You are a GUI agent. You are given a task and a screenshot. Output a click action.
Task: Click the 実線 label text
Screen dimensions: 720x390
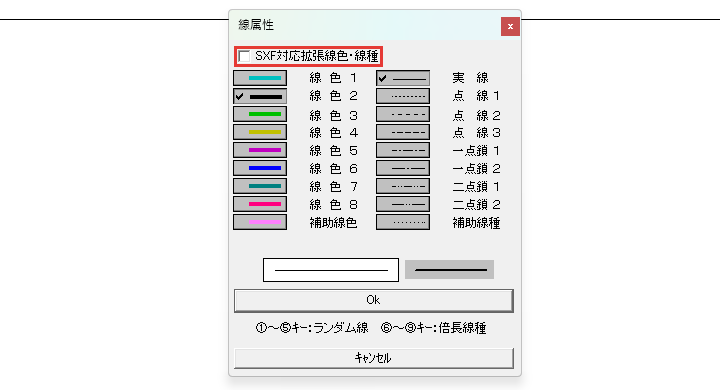click(470, 78)
